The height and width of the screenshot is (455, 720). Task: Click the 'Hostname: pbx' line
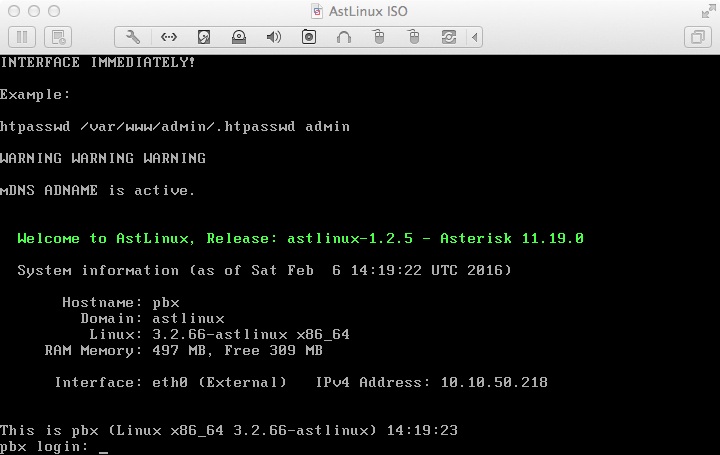click(x=121, y=302)
